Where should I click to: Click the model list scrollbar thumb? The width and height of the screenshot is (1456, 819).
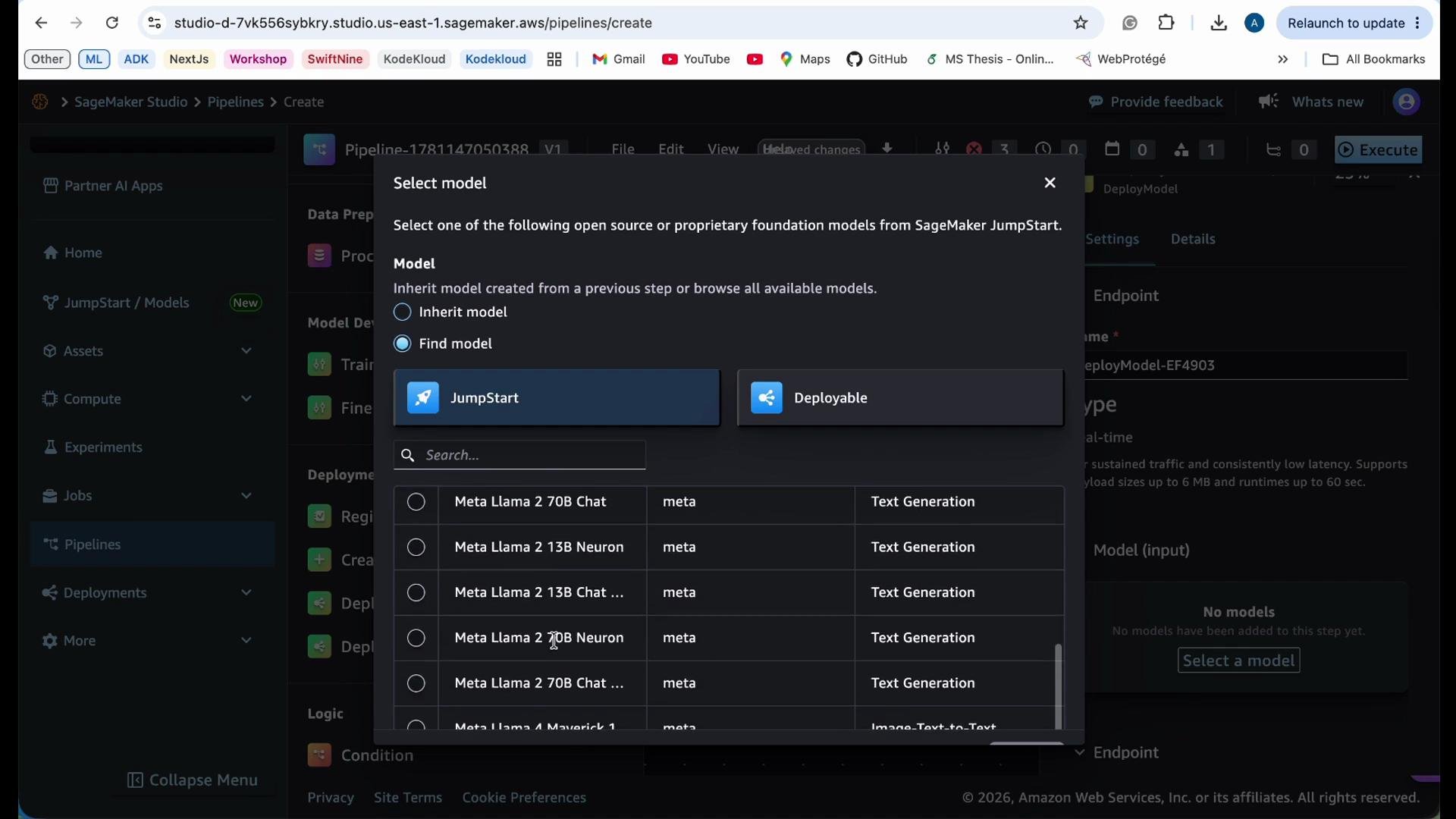tap(1059, 687)
